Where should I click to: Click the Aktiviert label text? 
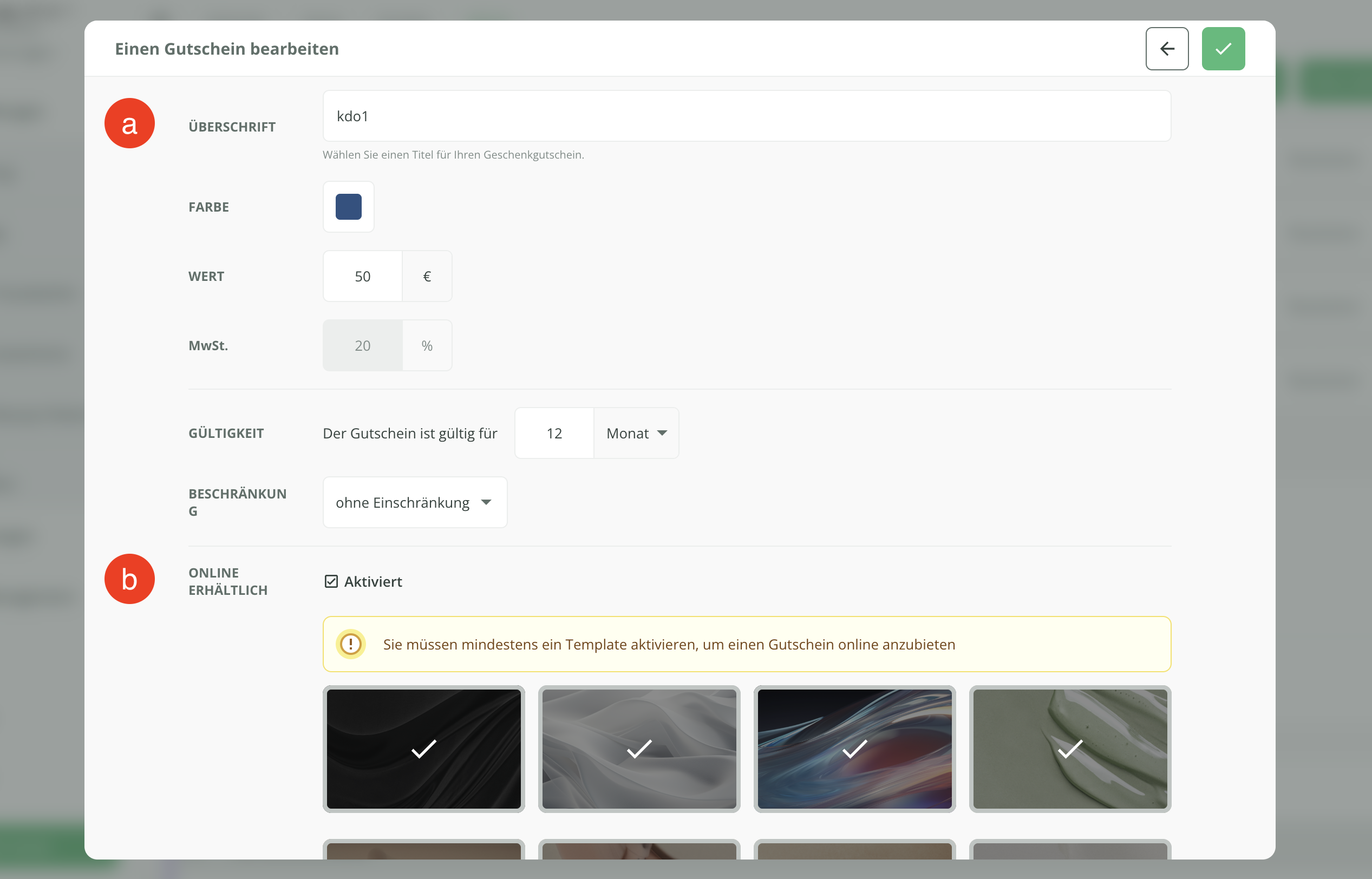(373, 581)
